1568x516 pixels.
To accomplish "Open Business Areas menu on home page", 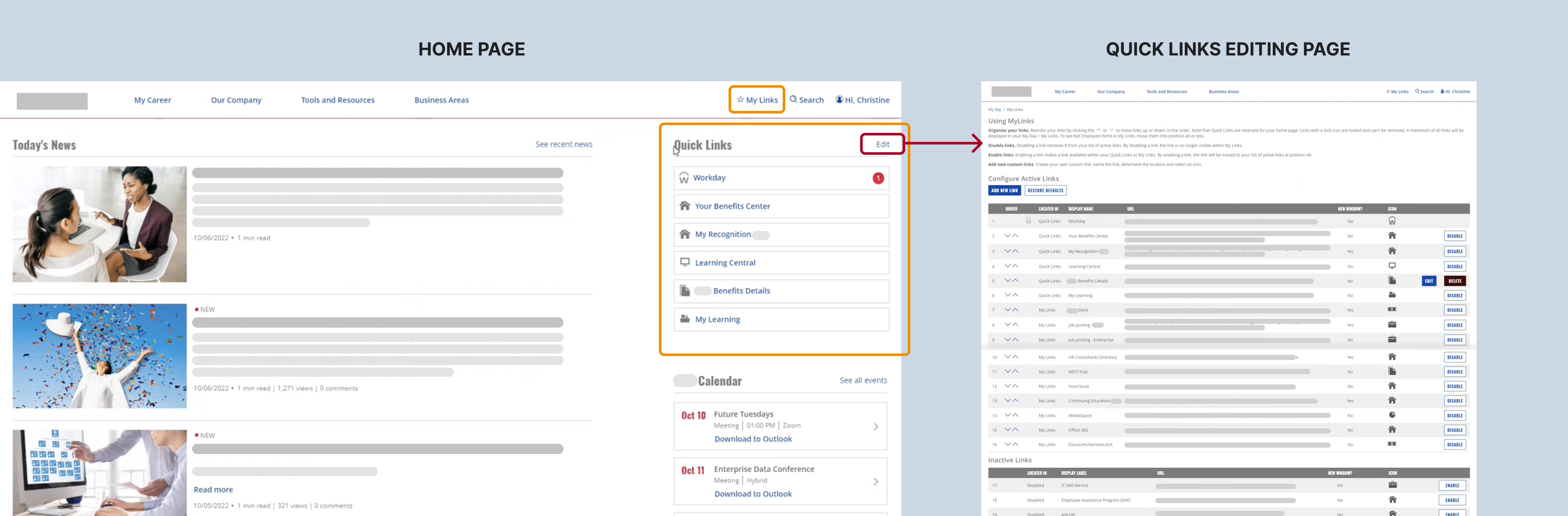I will 441,100.
